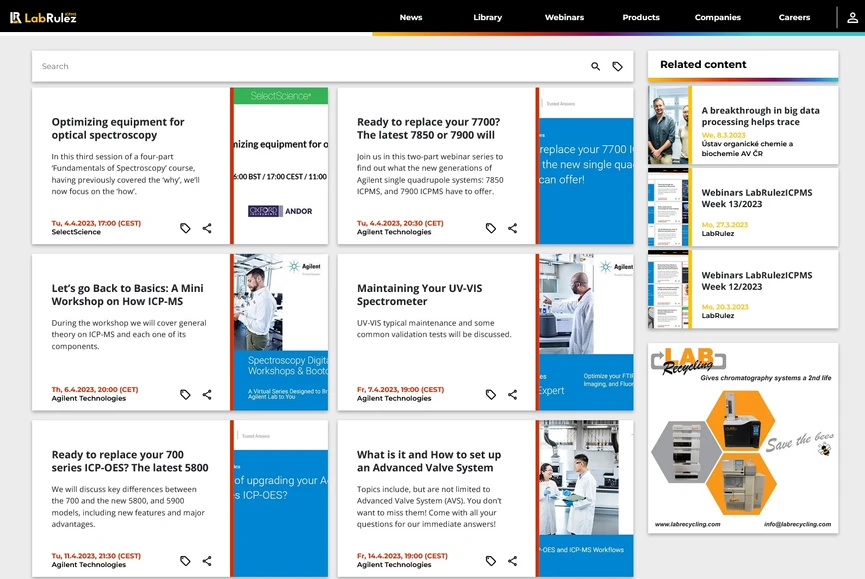Share the Back to Basics Mini Workshop card
The image size is (865, 579).
click(x=207, y=394)
